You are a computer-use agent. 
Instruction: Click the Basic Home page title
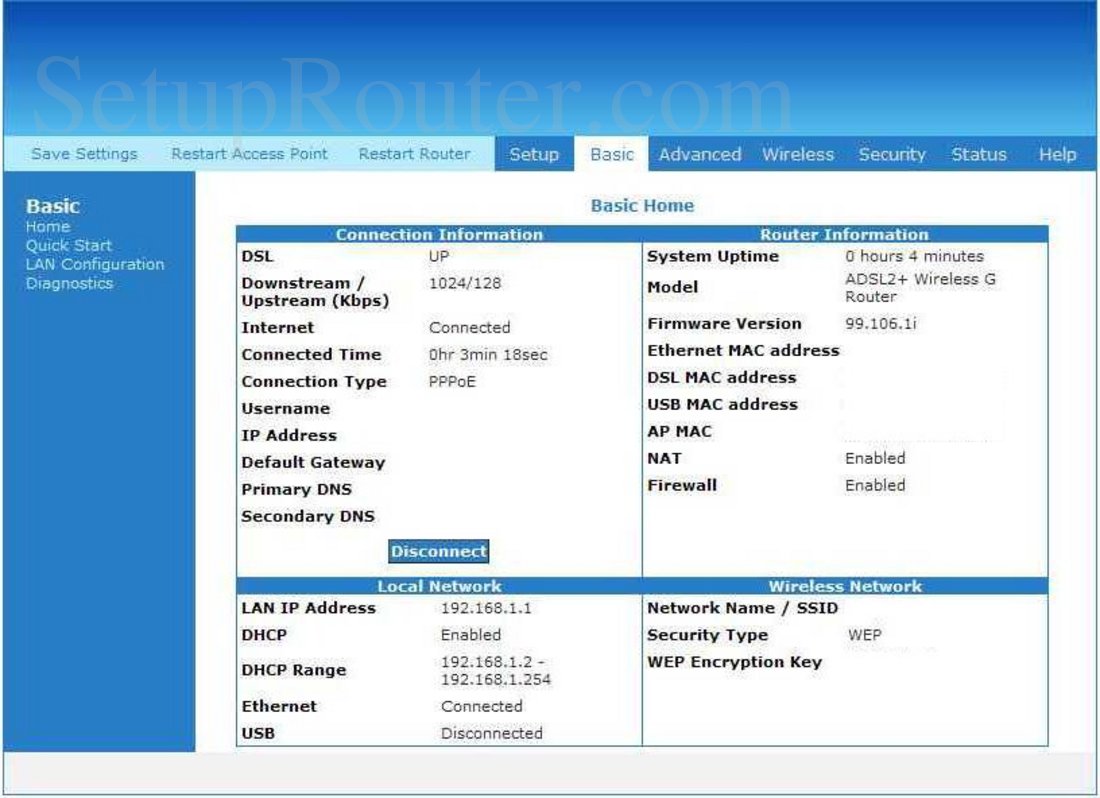pos(642,205)
